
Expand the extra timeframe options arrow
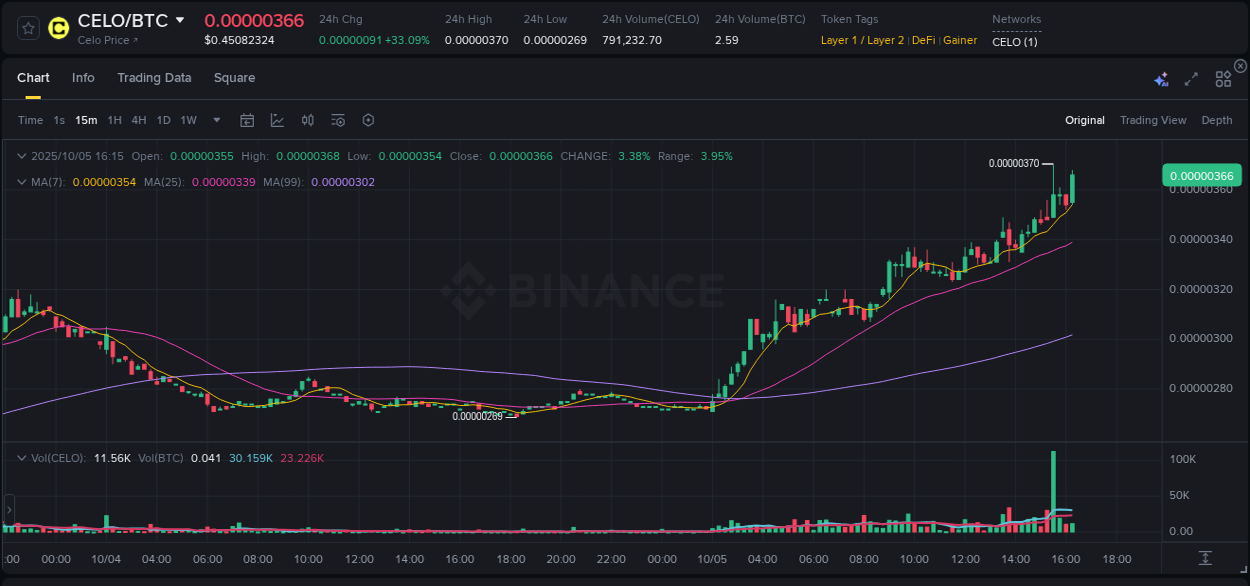(215, 120)
